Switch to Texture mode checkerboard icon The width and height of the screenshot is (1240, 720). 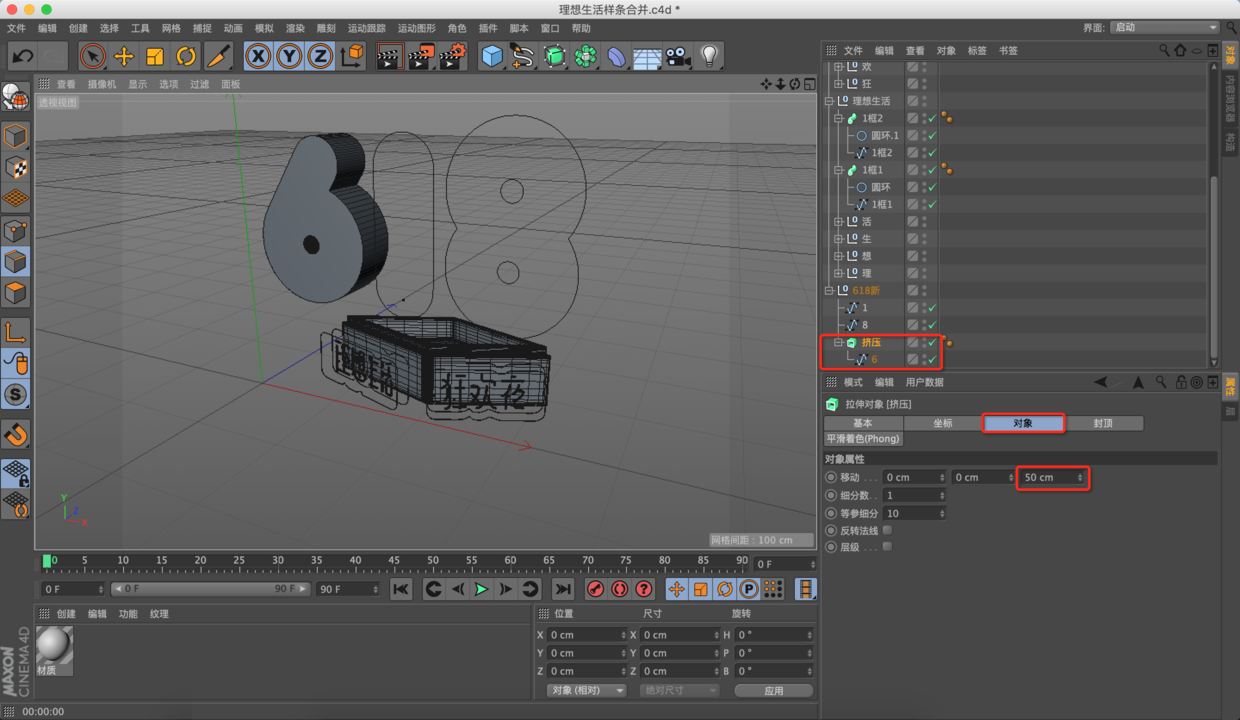[15, 167]
